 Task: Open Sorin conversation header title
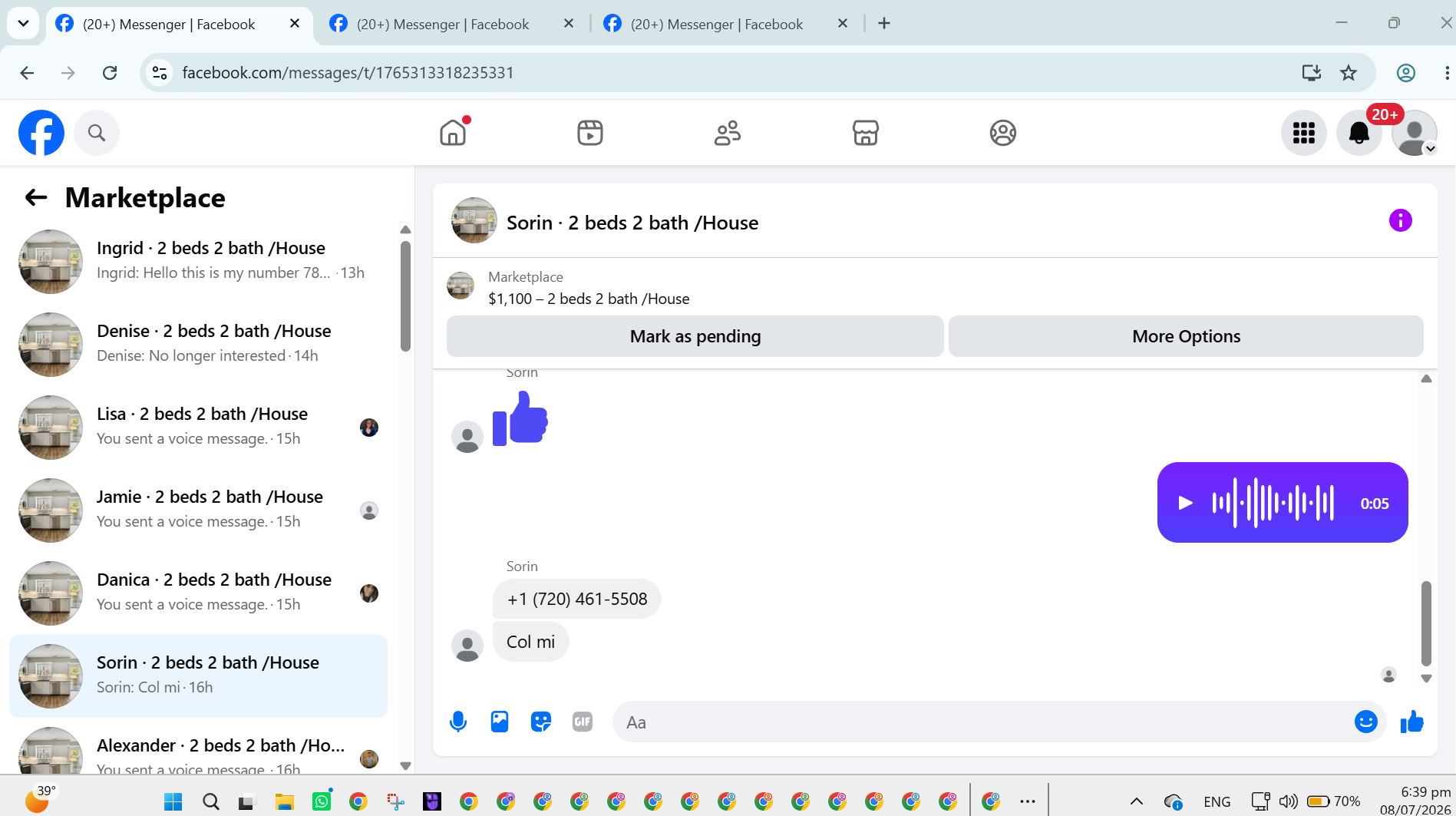coord(632,223)
